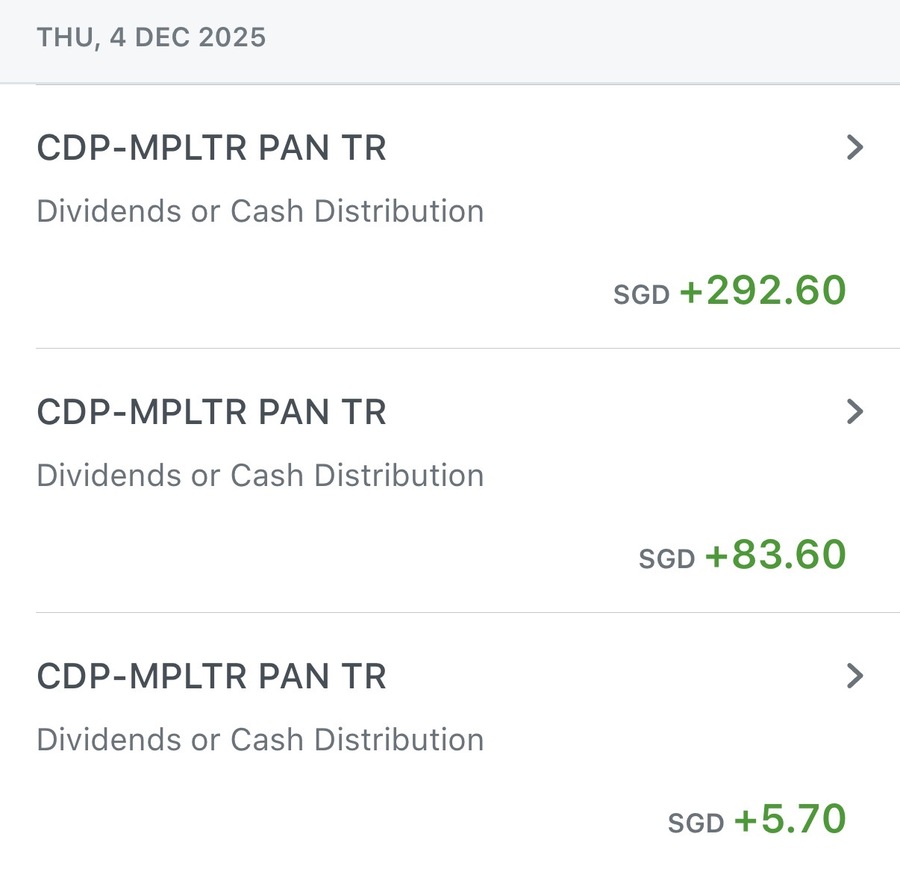900x872 pixels.
Task: Tap 'Dividends or Cash Distribution' in the +83.60 entry
Action: [x=260, y=475]
